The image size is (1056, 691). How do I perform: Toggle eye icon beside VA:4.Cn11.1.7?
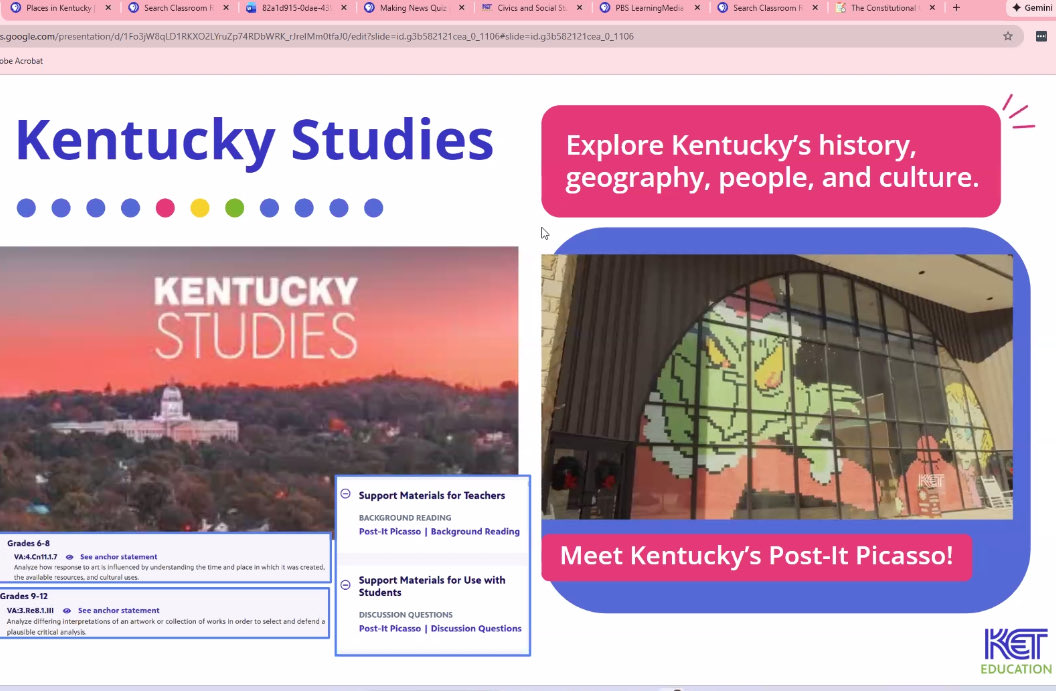coord(69,557)
